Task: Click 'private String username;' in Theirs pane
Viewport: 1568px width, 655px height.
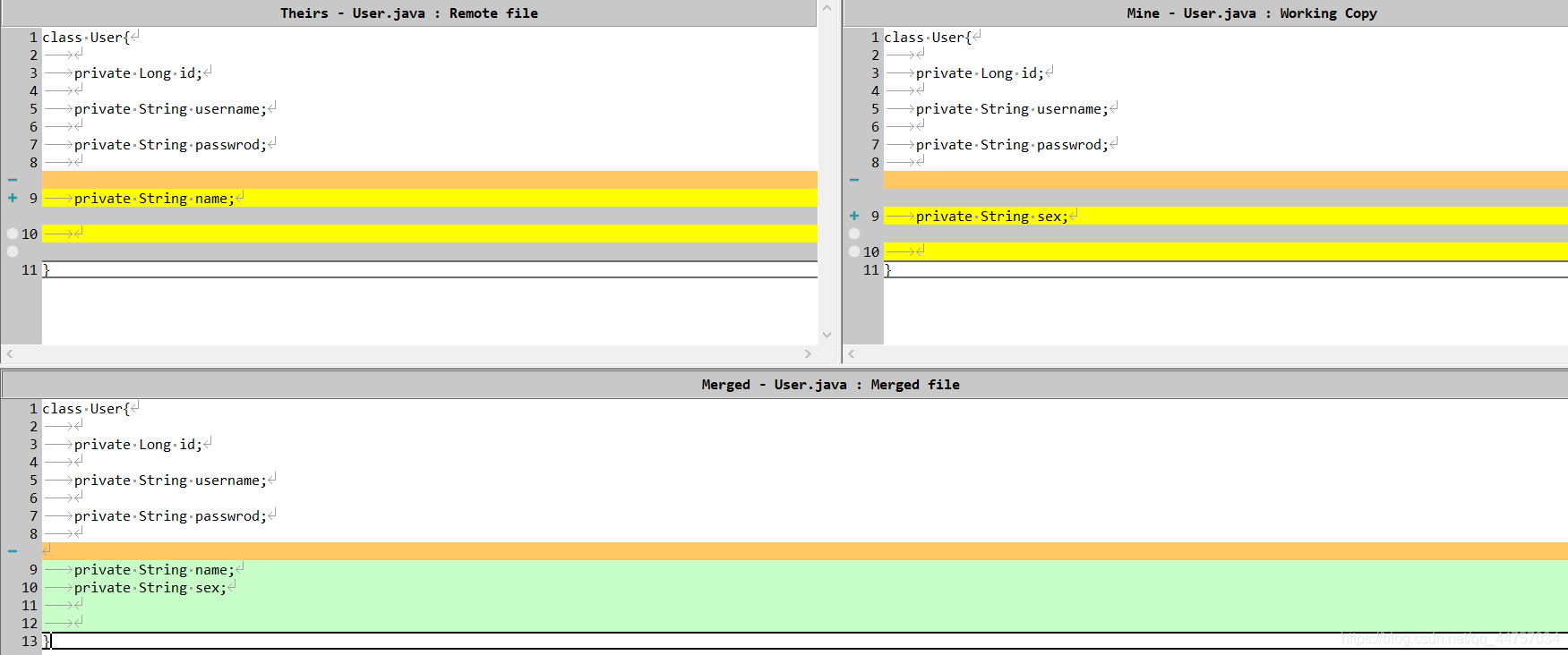Action: (170, 109)
